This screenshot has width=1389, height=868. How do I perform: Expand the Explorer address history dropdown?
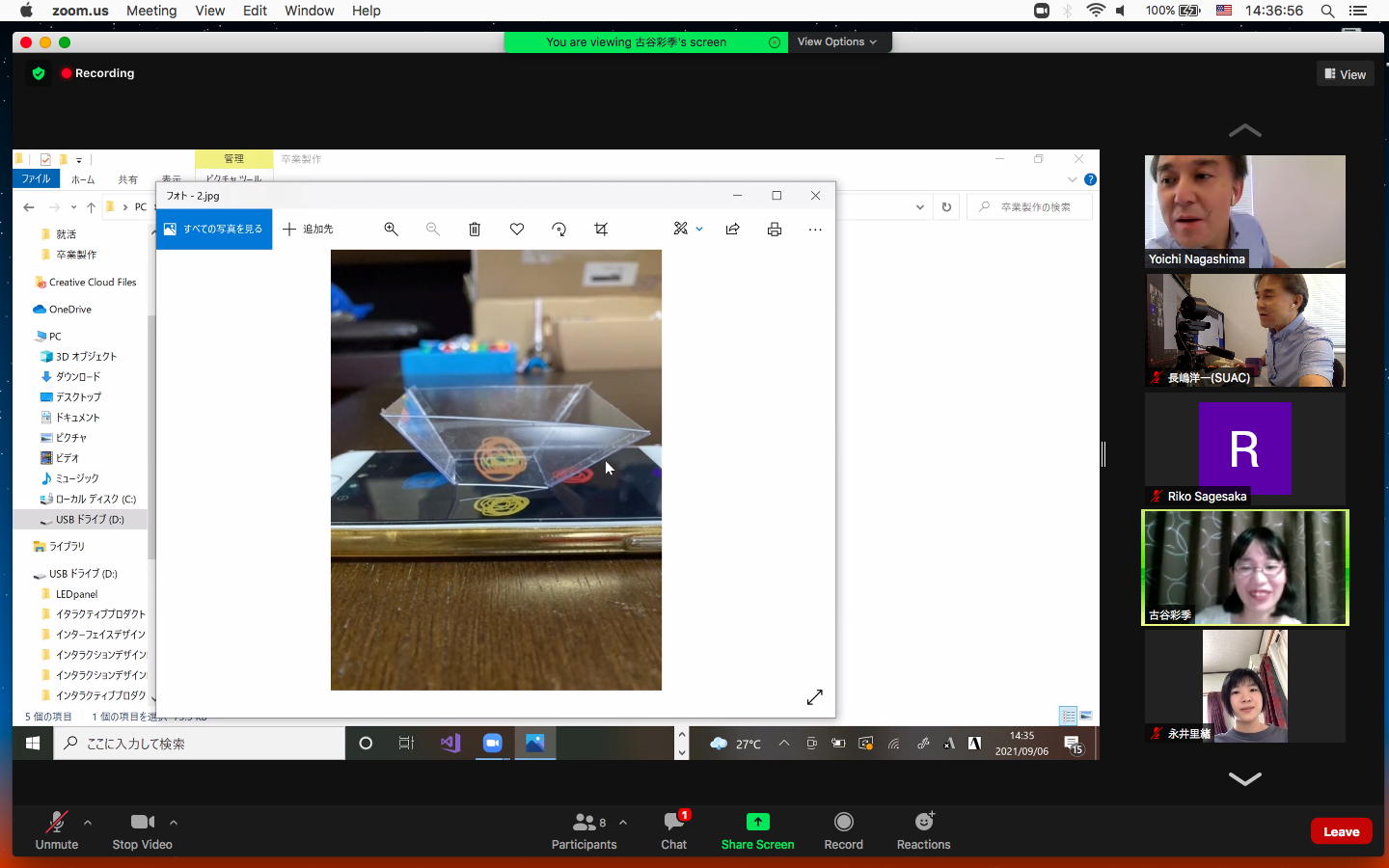[920, 206]
